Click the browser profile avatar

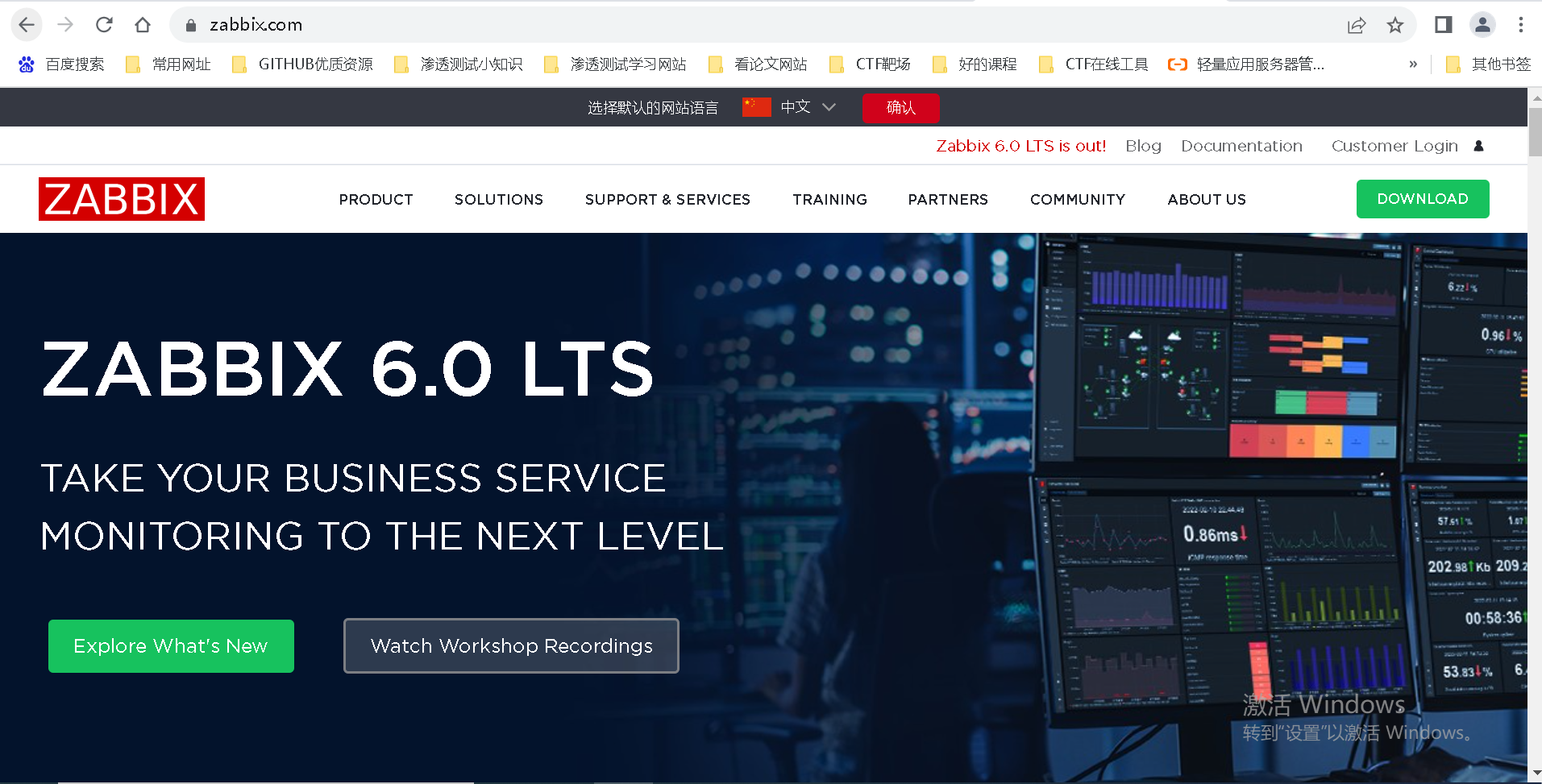pyautogui.click(x=1482, y=25)
